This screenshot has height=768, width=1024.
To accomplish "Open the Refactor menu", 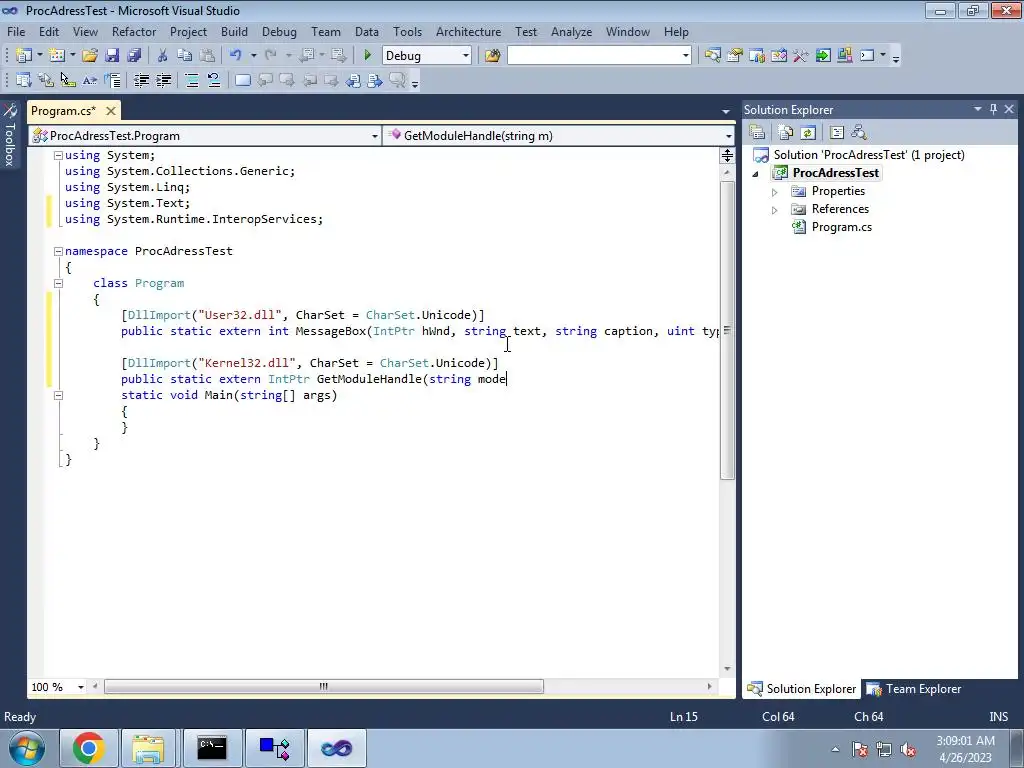I will click(x=134, y=31).
